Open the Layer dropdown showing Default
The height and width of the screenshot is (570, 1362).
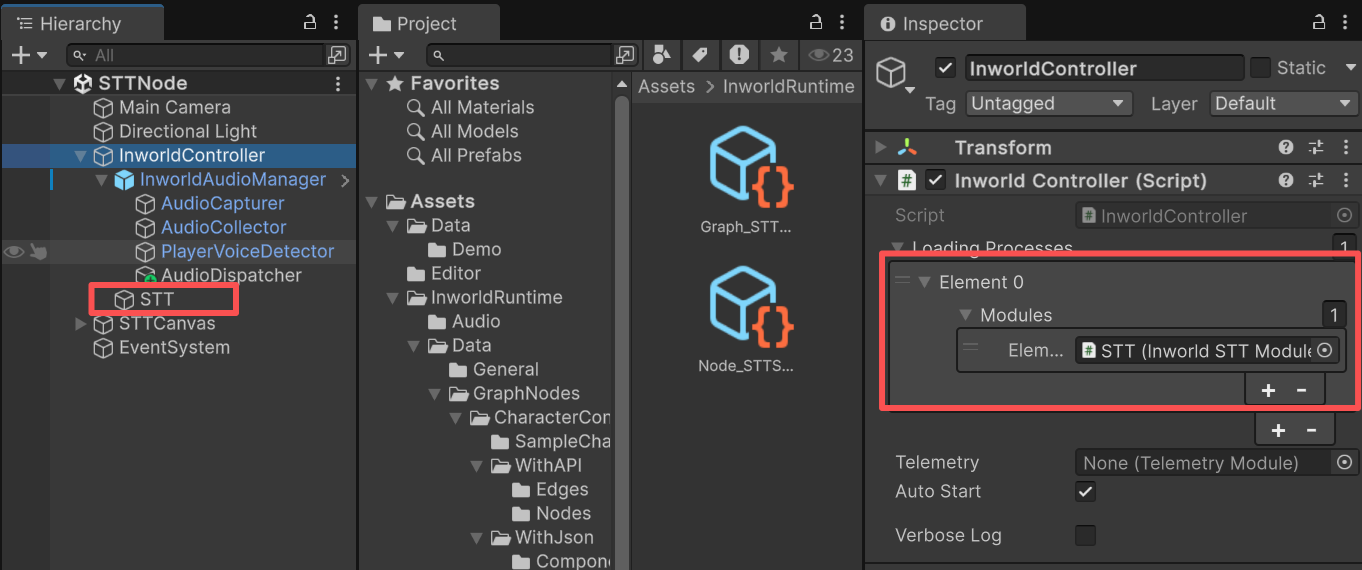(x=1282, y=104)
